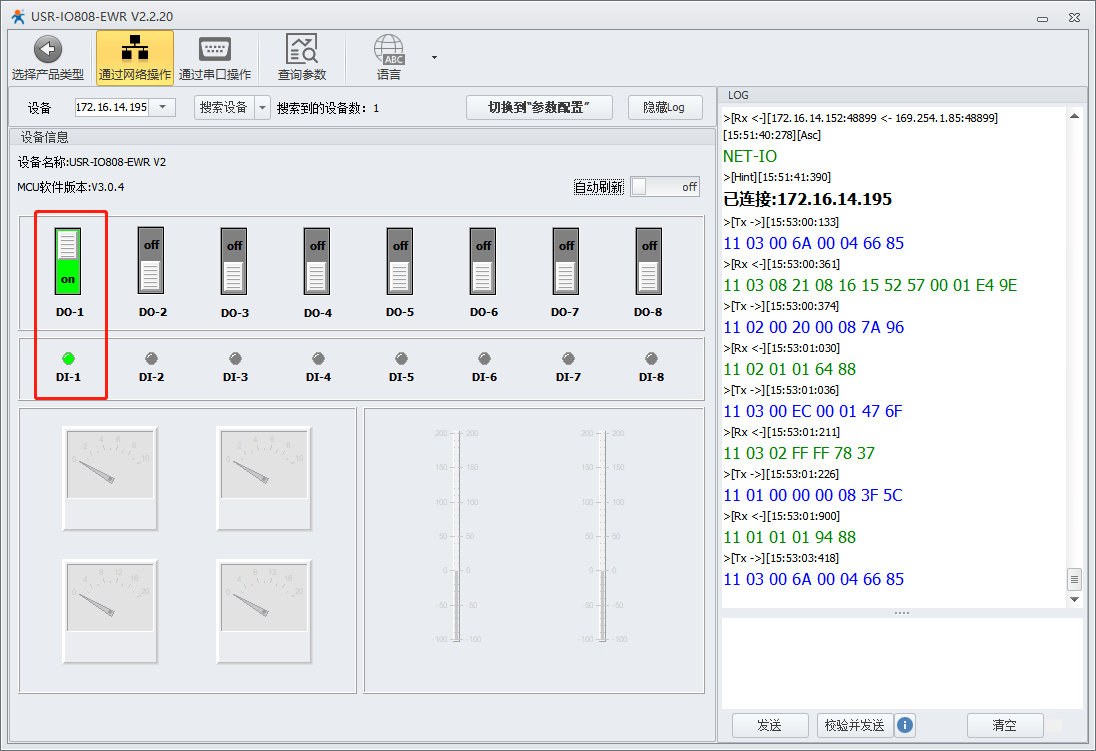
Task: Click the DI-8 indicator light
Action: (651, 359)
